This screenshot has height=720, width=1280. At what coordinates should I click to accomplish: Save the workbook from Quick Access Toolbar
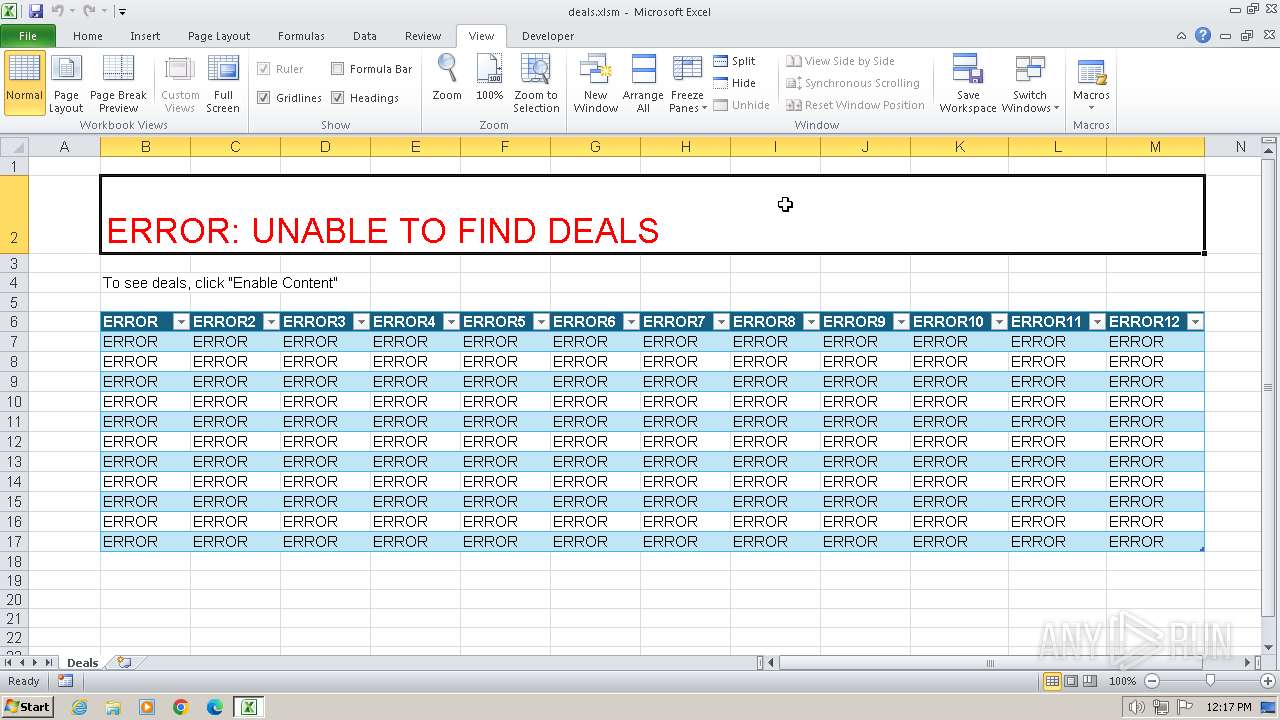[x=36, y=11]
